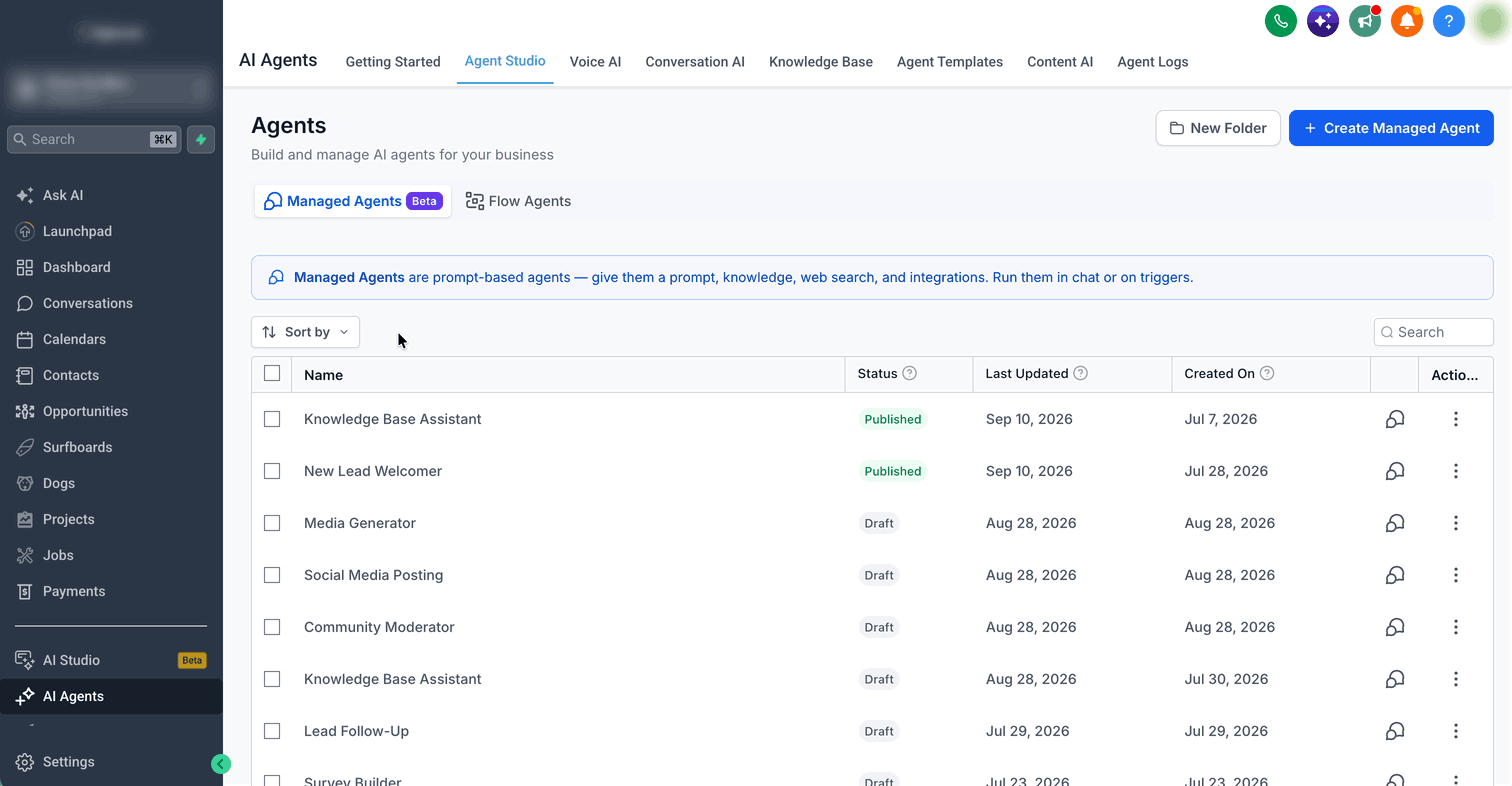Open the user profile avatar

[1491, 21]
